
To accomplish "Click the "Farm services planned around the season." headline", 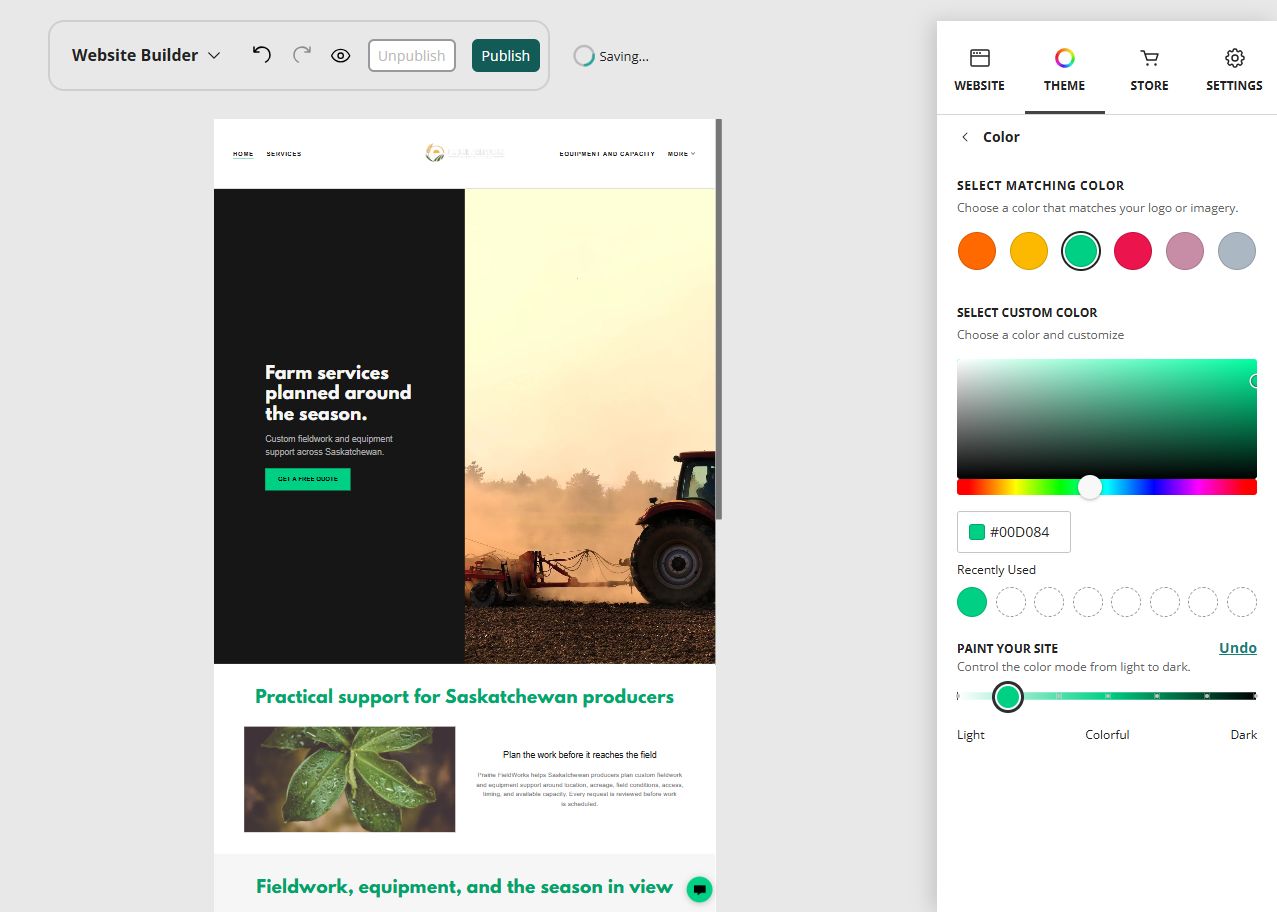I will tap(338, 393).
